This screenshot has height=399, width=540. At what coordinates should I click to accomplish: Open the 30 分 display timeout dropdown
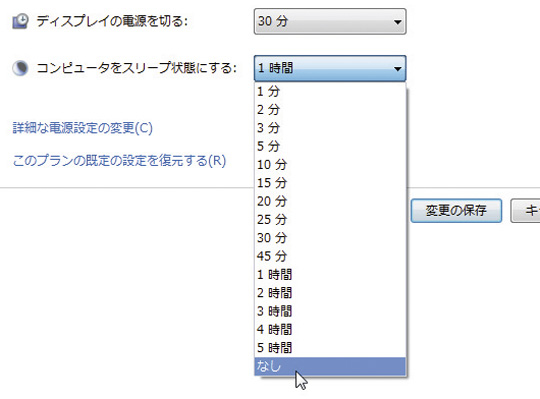(330, 21)
